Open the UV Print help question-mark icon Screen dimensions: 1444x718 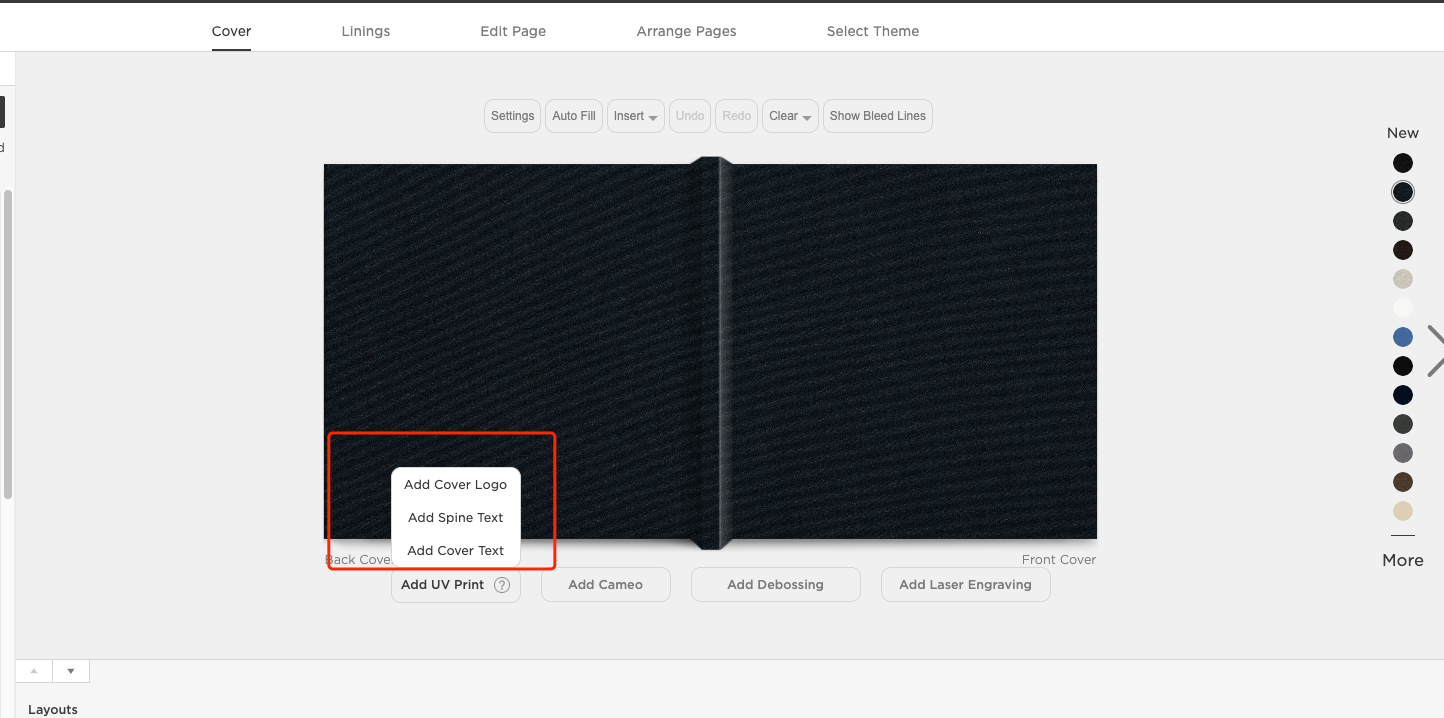tap(502, 585)
